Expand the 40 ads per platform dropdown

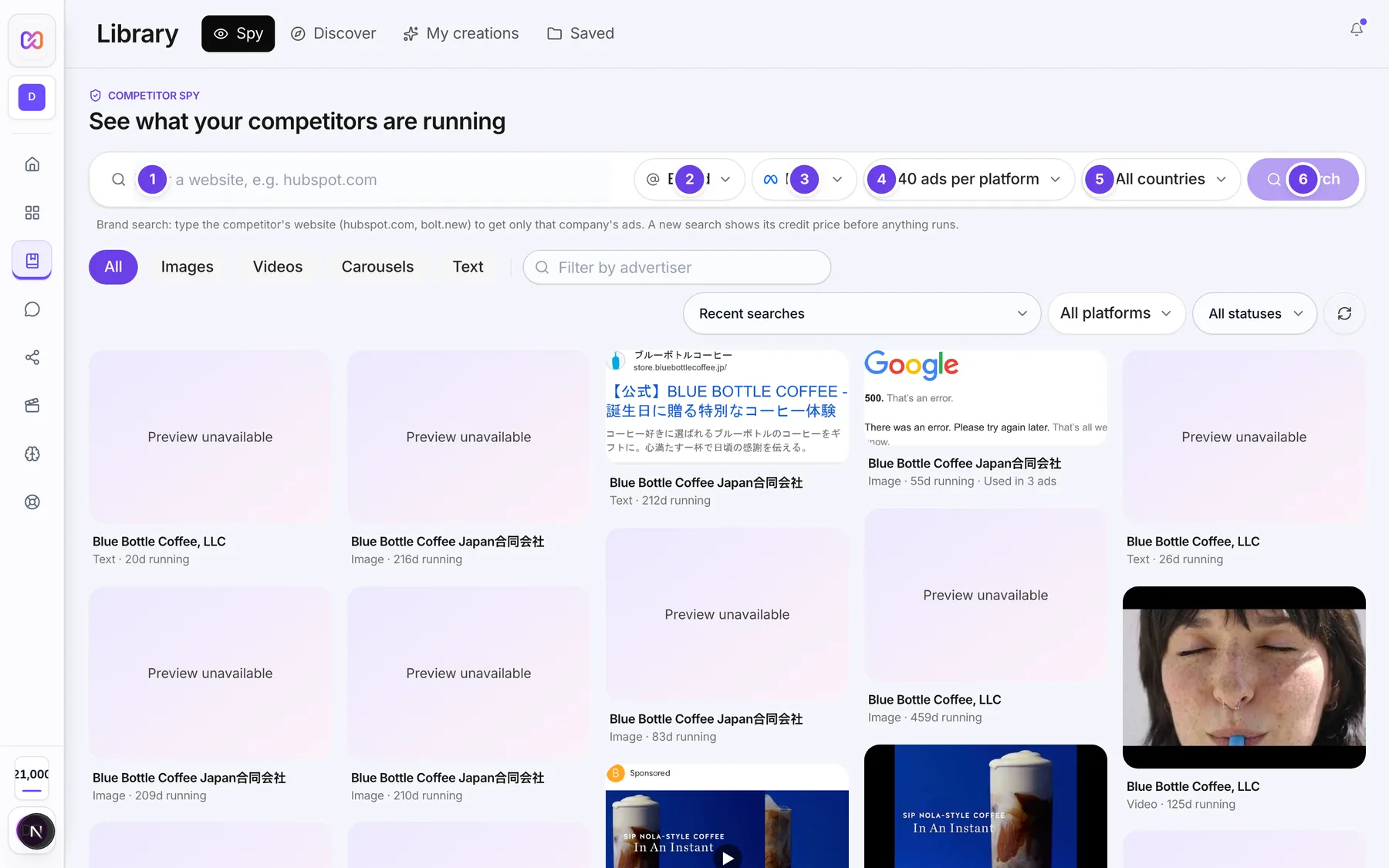(968, 180)
